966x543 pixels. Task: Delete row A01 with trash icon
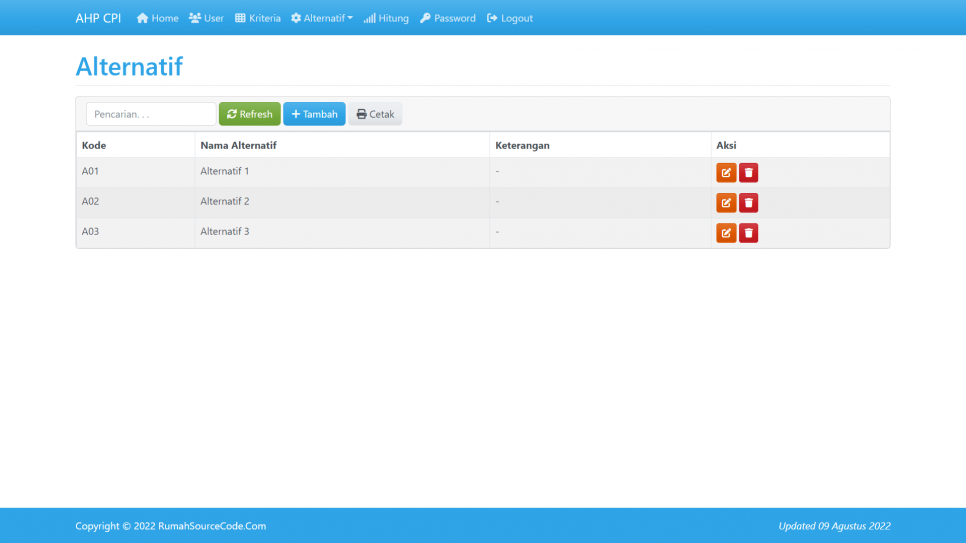(x=748, y=173)
